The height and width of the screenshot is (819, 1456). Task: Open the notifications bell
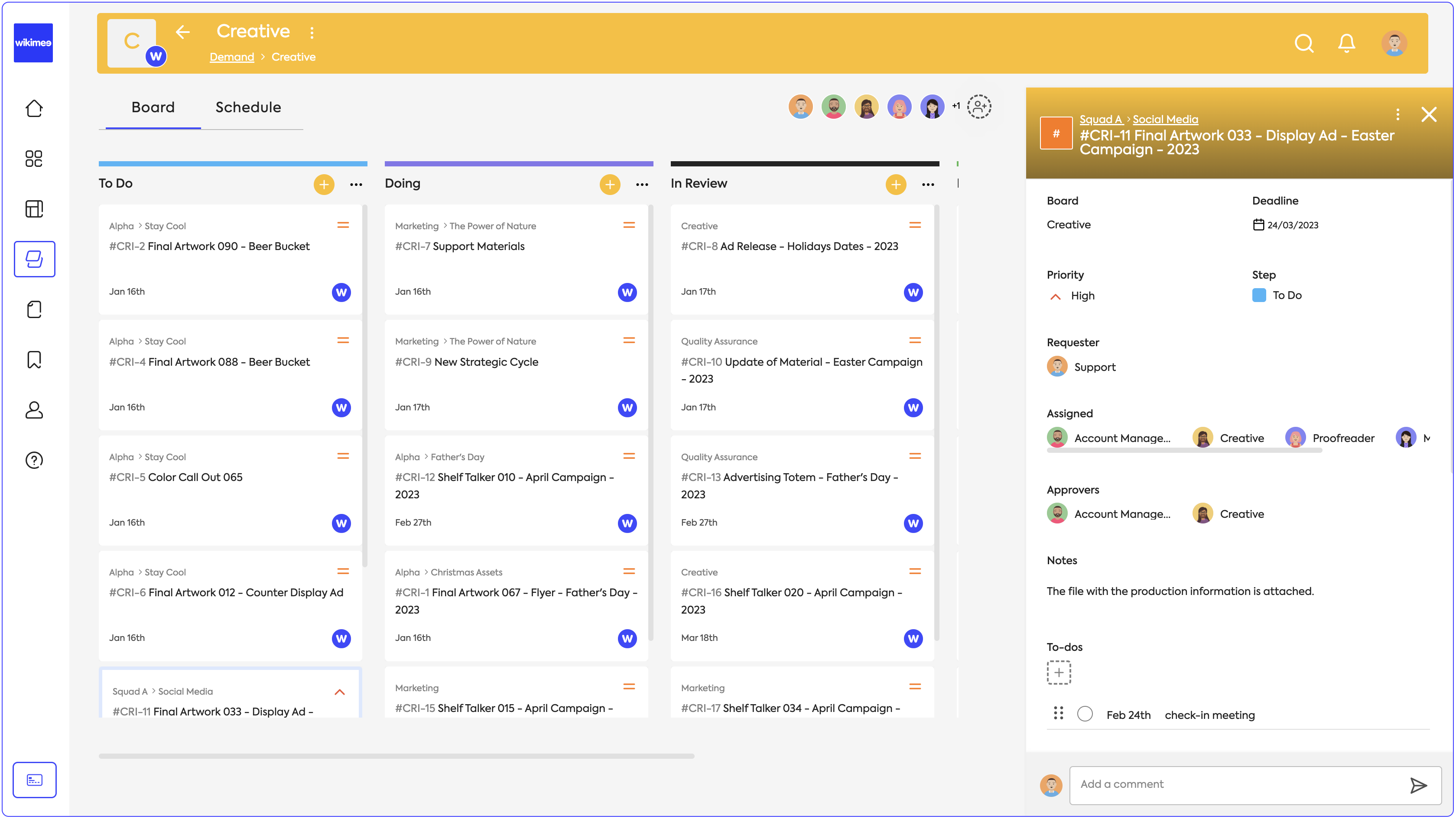click(1346, 43)
